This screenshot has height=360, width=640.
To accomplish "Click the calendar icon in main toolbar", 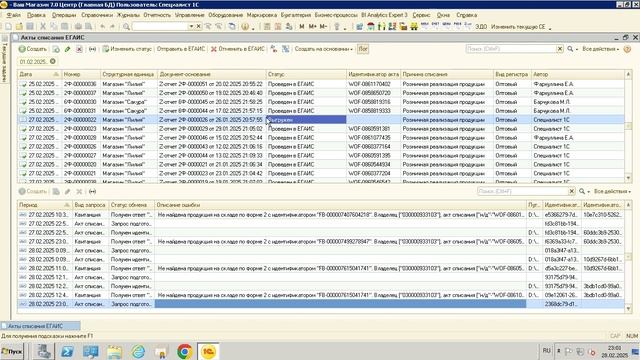I will coord(278,27).
